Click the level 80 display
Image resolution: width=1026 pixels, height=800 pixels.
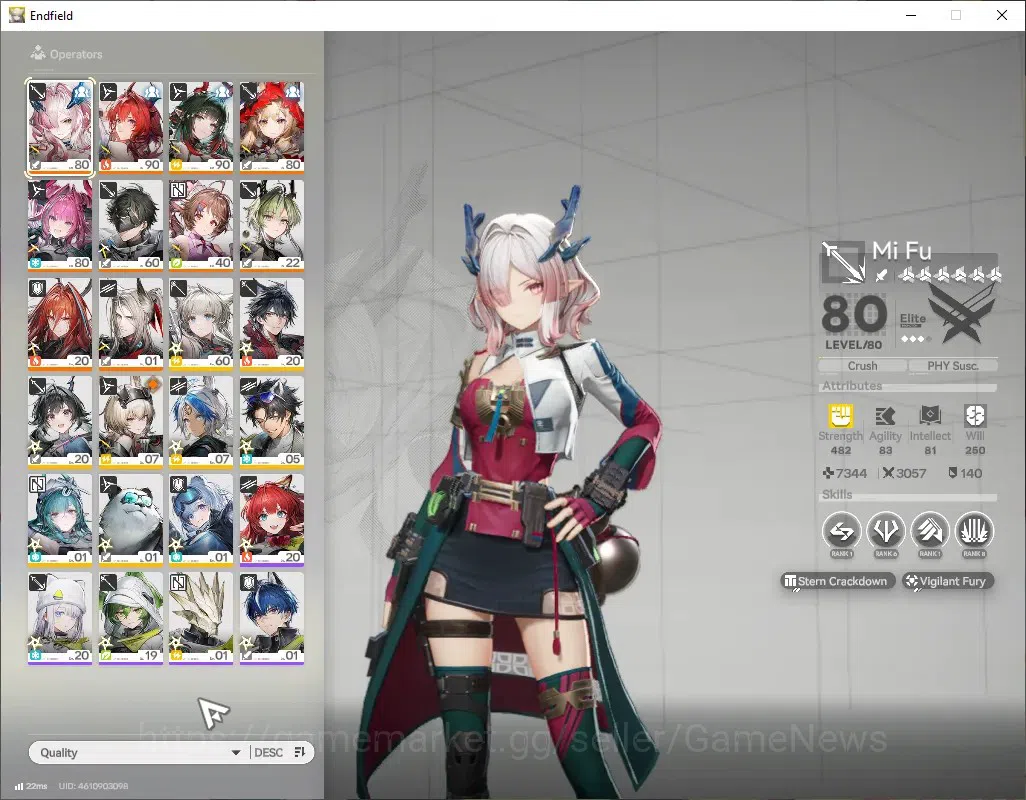[854, 321]
